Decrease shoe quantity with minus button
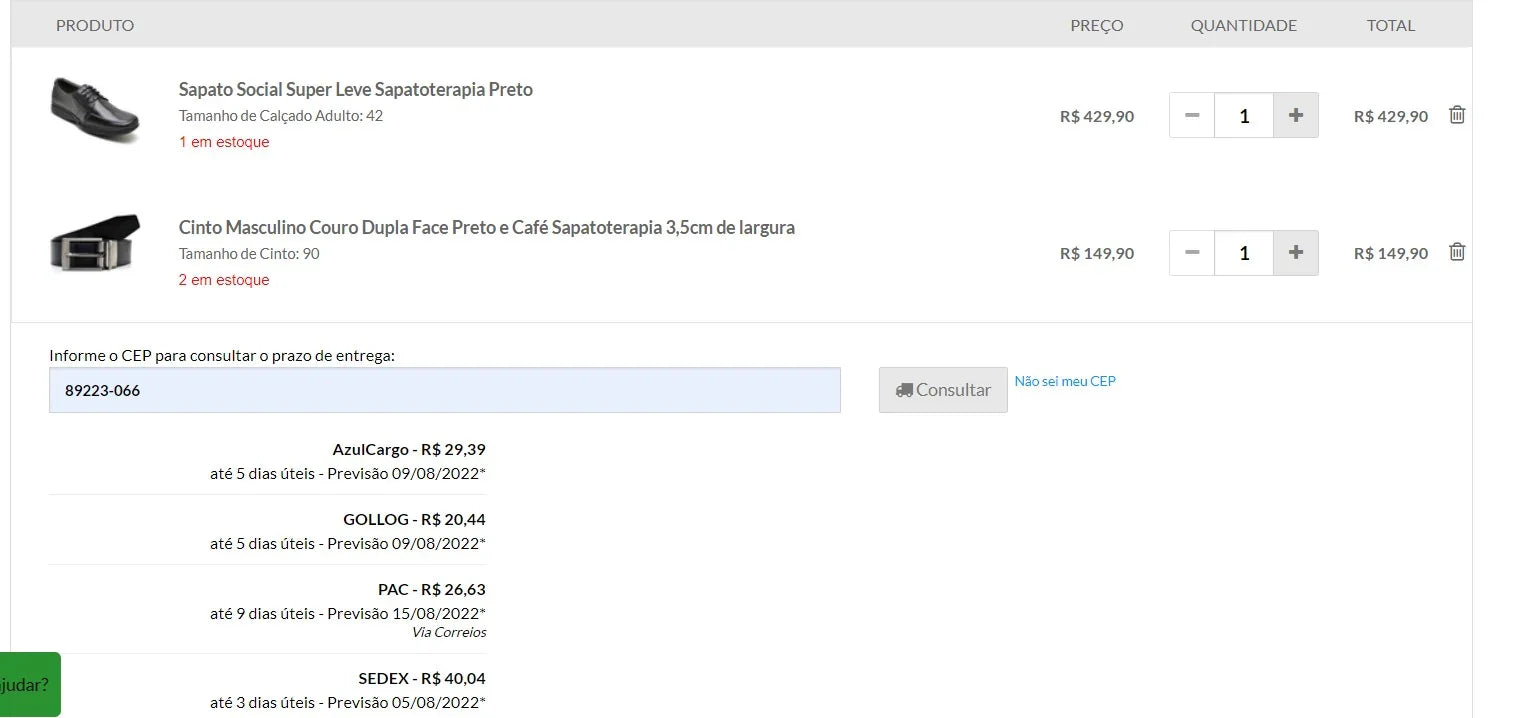This screenshot has width=1538, height=718. pos(1192,115)
